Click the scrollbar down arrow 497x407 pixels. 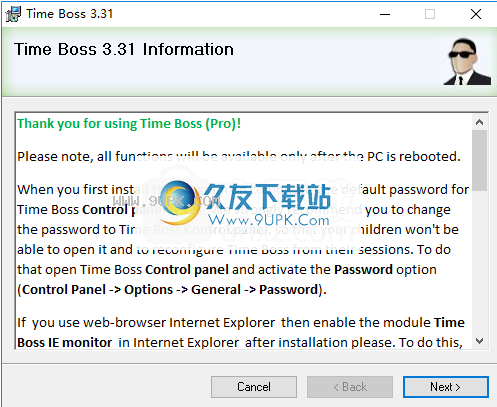click(x=480, y=341)
